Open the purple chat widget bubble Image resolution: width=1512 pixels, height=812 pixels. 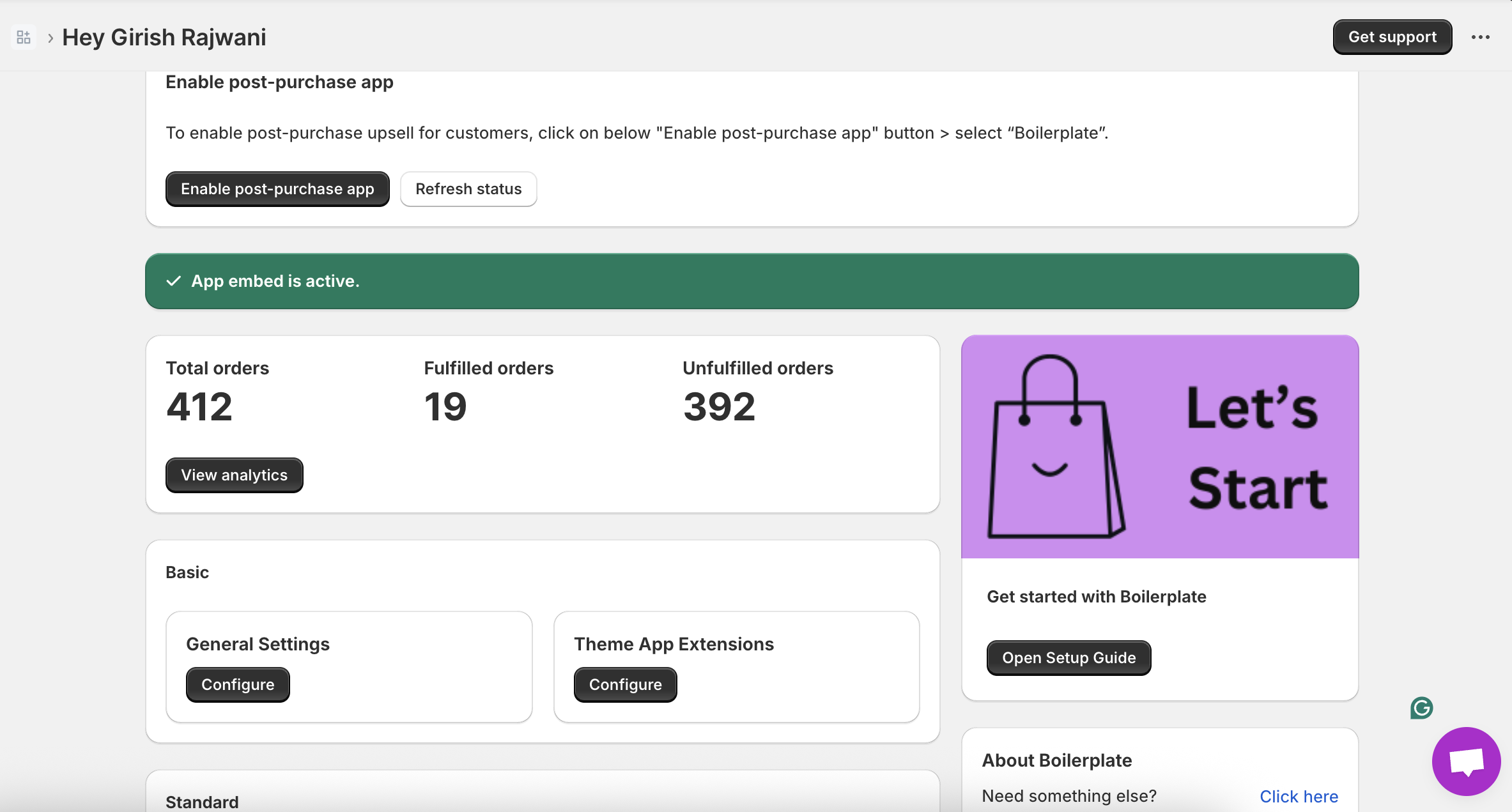pos(1466,761)
